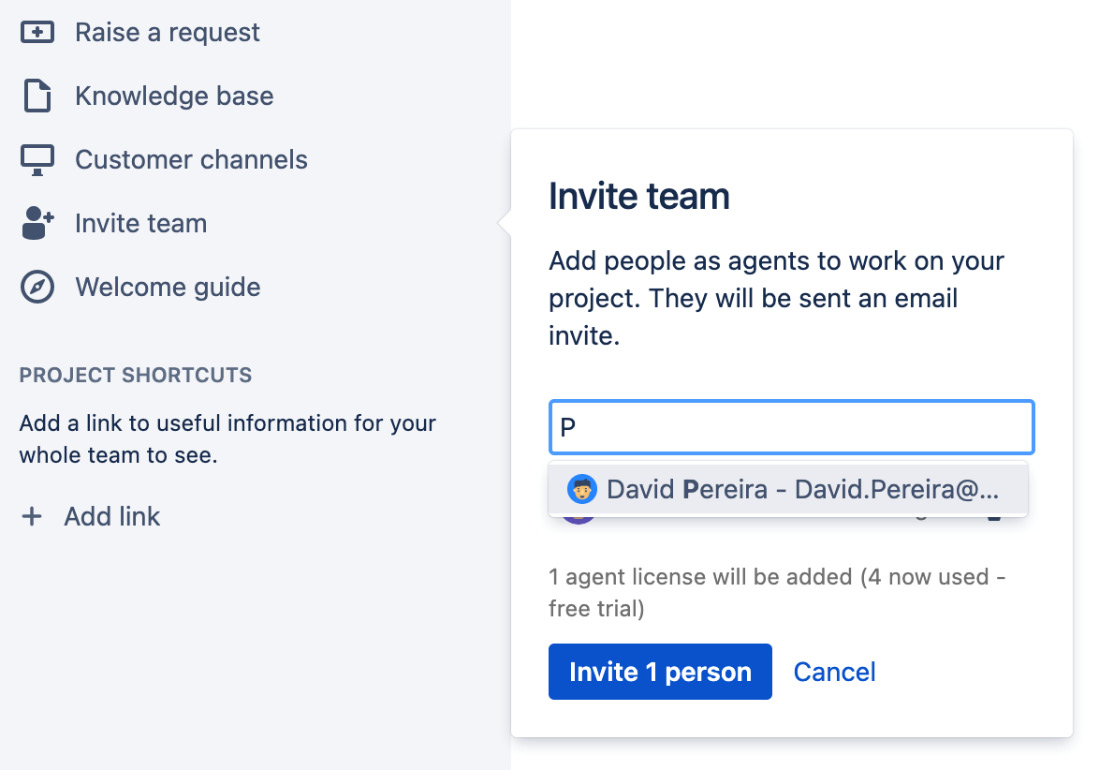This screenshot has height=770, width=1099.
Task: Click the Invite 1 person button
Action: pyautogui.click(x=659, y=671)
